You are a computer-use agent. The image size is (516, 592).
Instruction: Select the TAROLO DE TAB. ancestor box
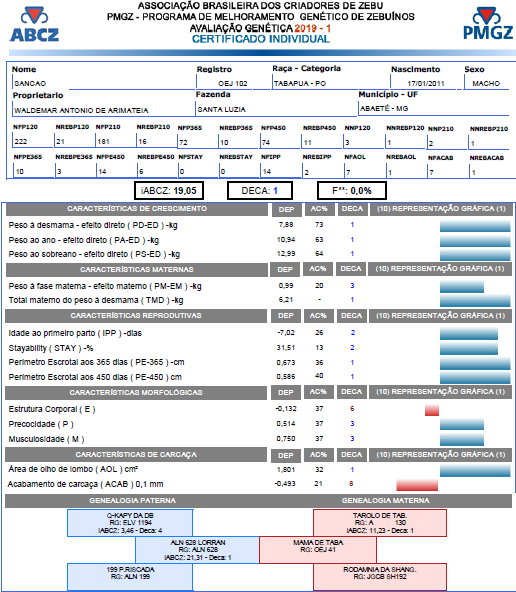click(x=380, y=523)
